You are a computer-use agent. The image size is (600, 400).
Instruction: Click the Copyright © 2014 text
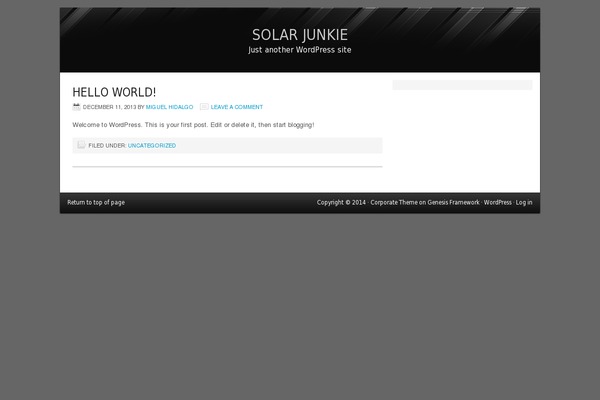pyautogui.click(x=341, y=202)
